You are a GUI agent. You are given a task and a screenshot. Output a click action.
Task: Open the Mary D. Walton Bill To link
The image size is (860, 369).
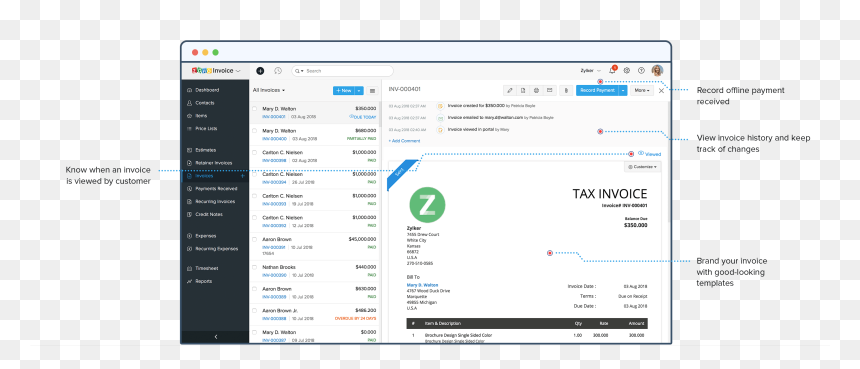(x=422, y=285)
